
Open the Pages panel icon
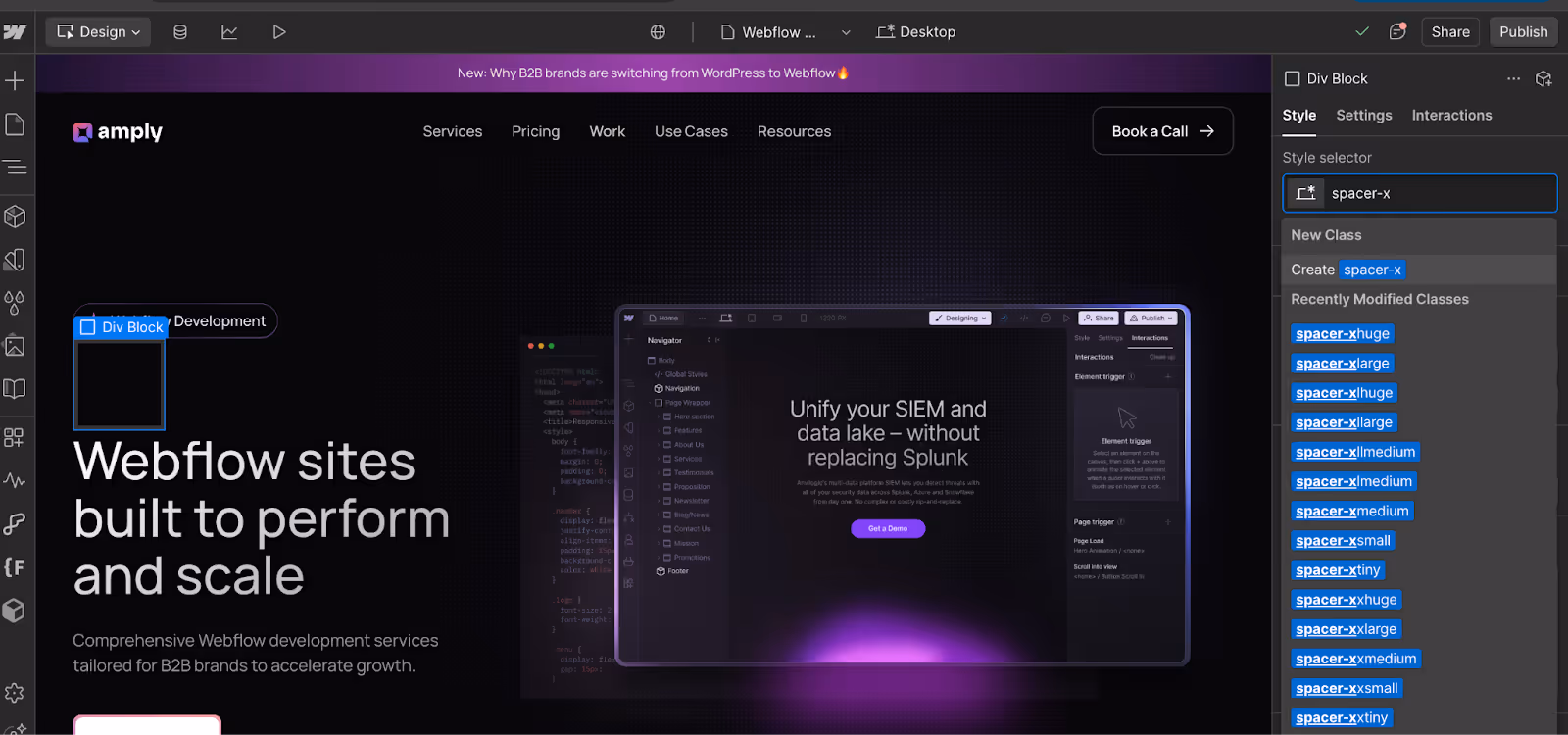[x=15, y=124]
